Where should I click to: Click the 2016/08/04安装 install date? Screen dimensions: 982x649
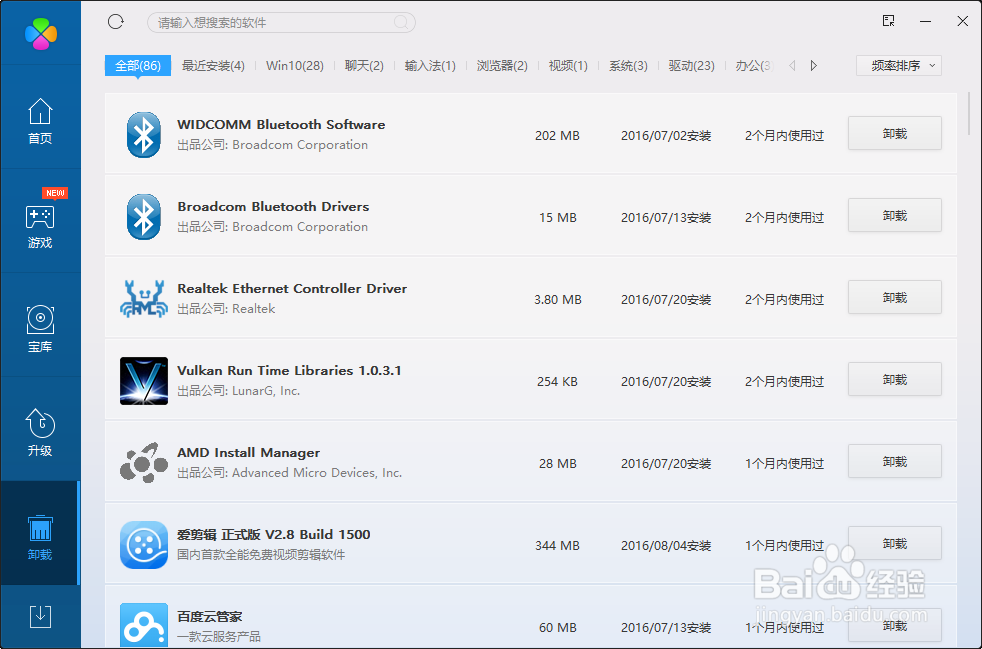point(666,546)
